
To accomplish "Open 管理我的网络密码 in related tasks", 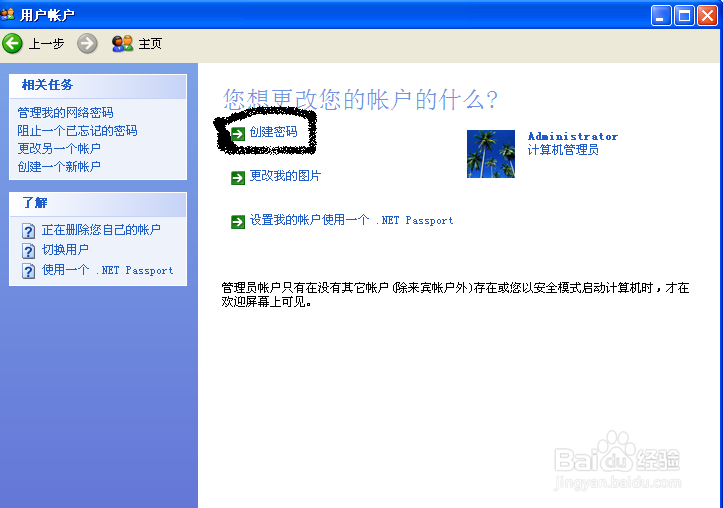I will tap(65, 112).
